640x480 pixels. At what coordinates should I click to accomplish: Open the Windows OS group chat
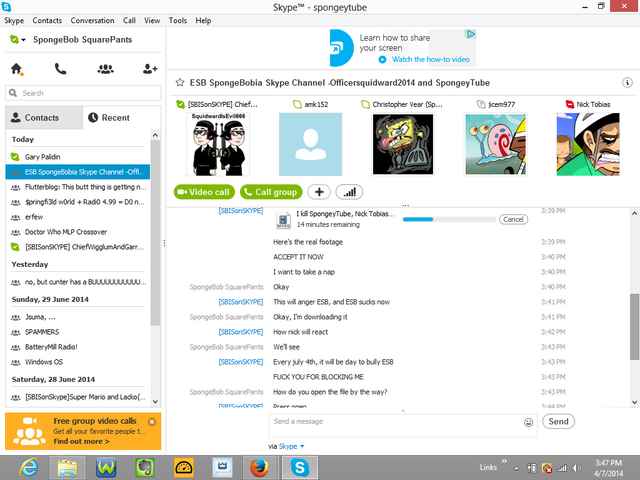[x=78, y=362]
